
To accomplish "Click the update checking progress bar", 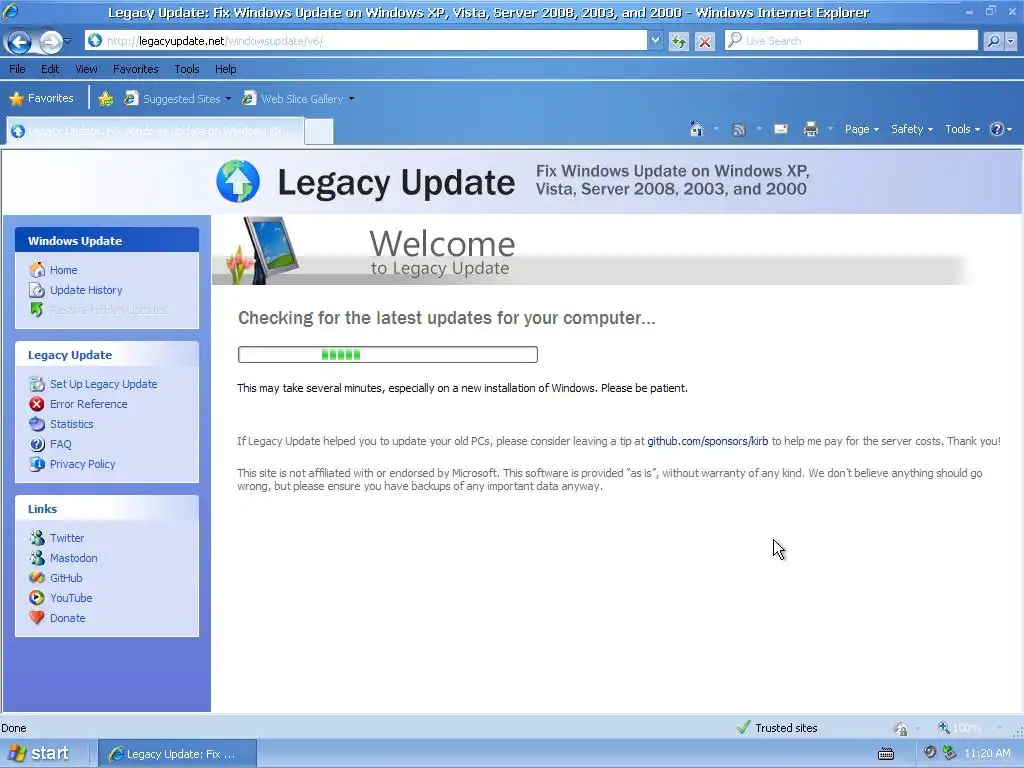I will [388, 355].
